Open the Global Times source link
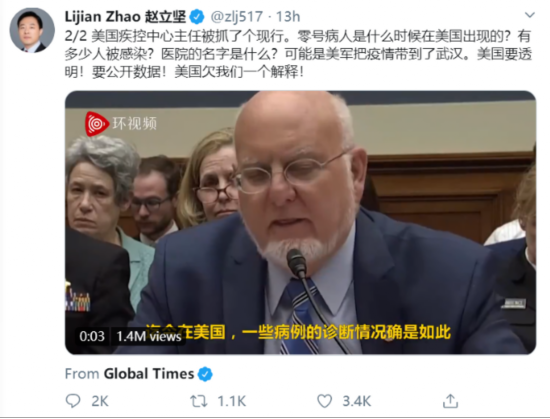Screen dimensions: 550x419 tap(149, 374)
